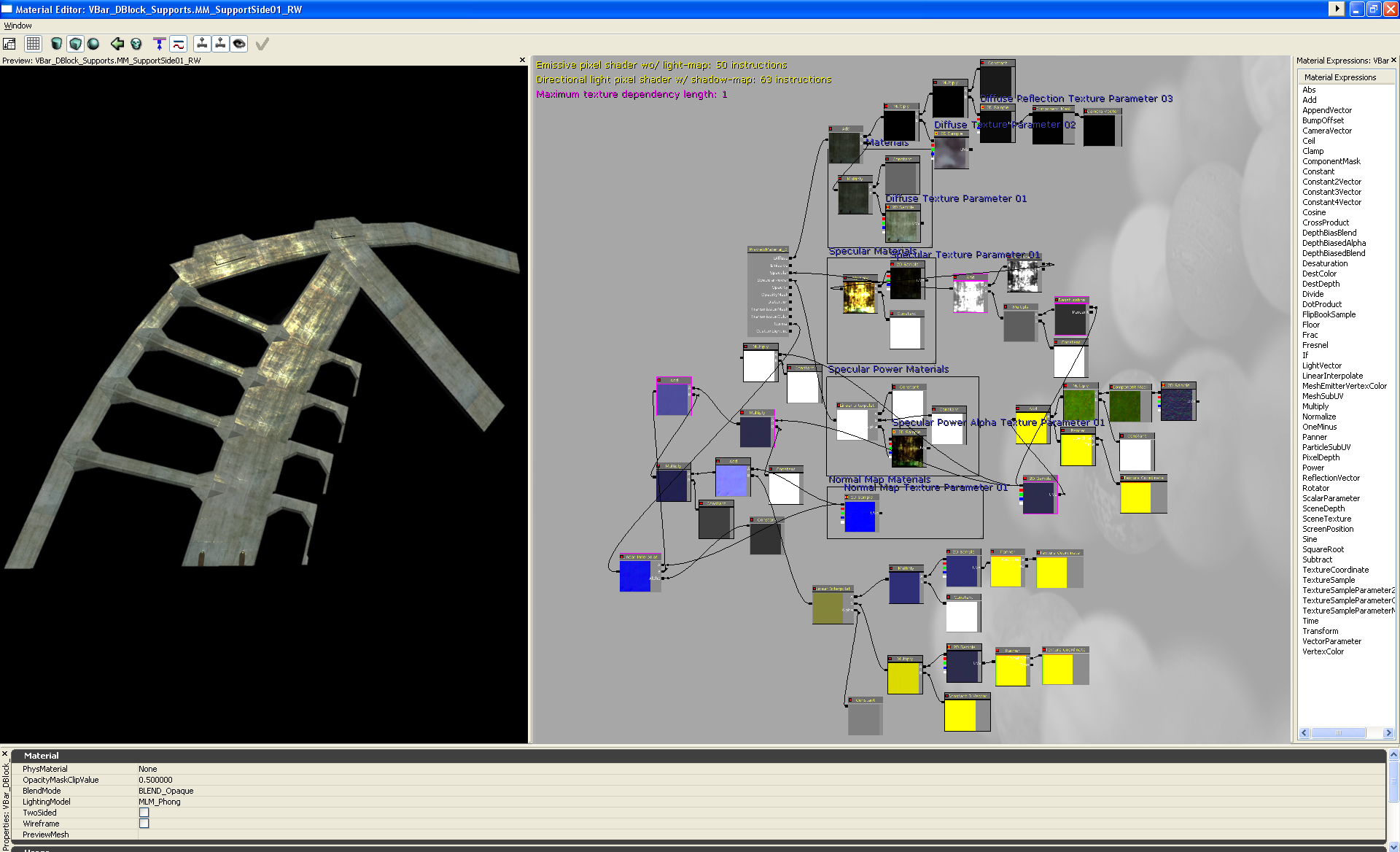Click the skull clean unused expressions icon
This screenshot has width=1400, height=852.
[136, 44]
